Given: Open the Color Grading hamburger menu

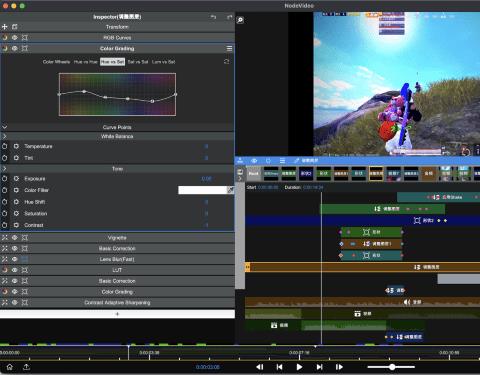Looking at the screenshot, I should click(x=229, y=49).
